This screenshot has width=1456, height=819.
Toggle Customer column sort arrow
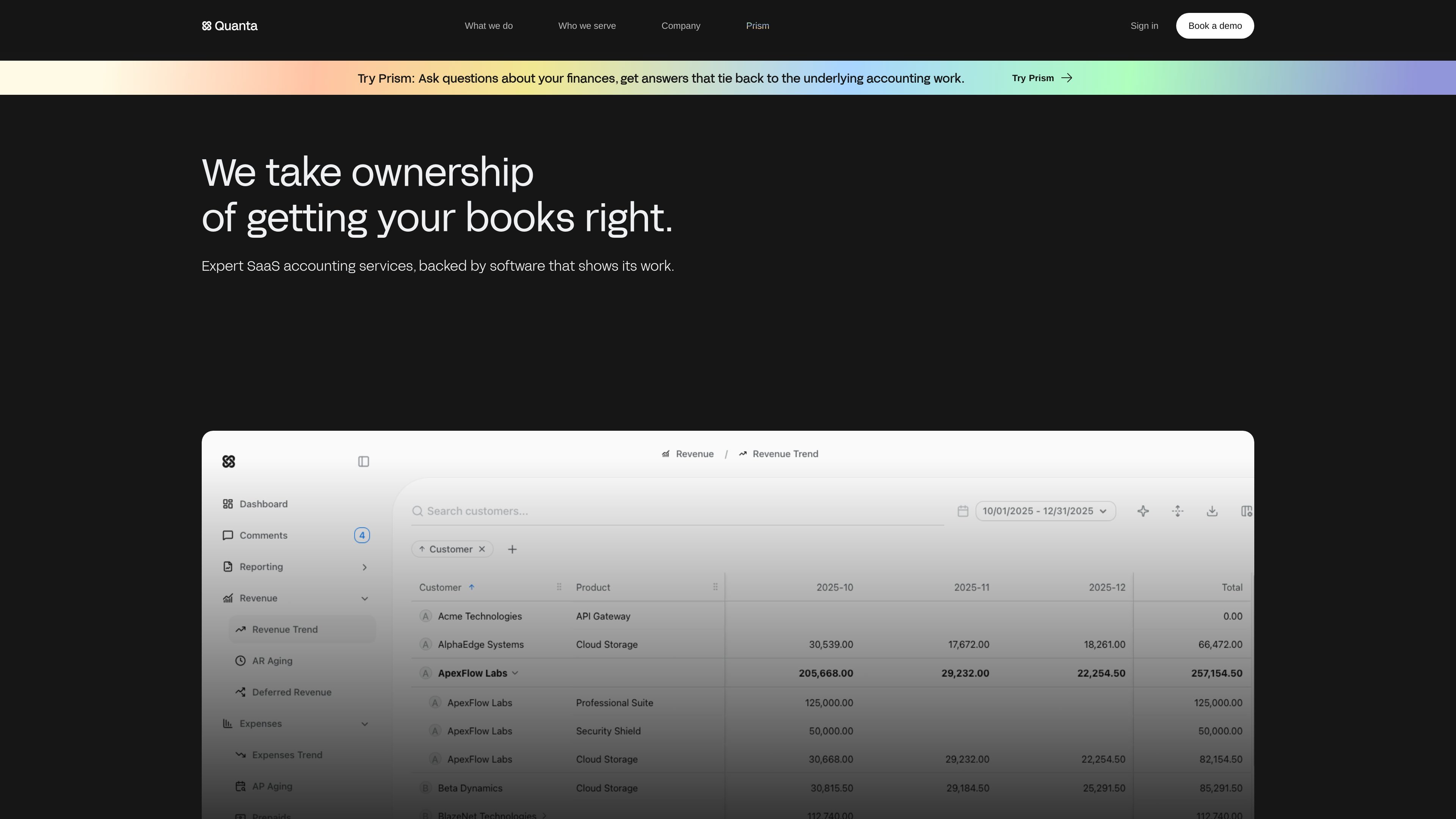tap(471, 587)
